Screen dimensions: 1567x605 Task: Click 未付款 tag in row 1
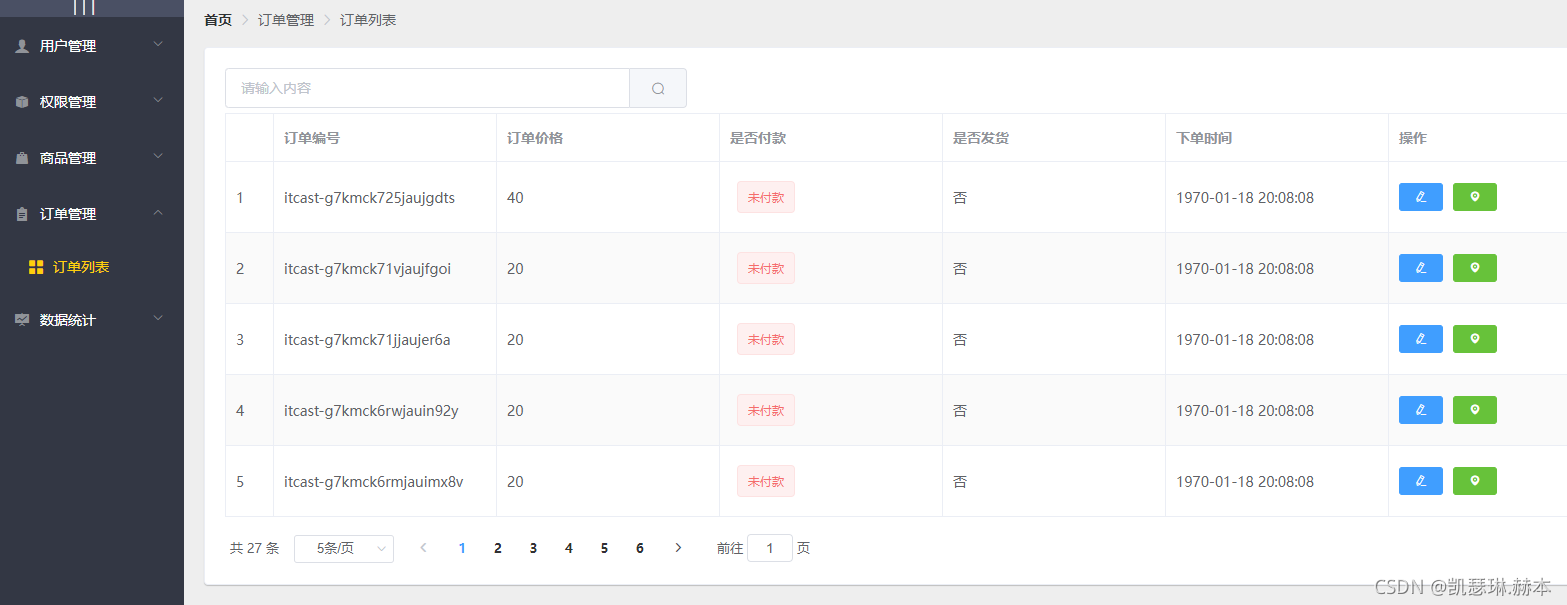(x=766, y=197)
